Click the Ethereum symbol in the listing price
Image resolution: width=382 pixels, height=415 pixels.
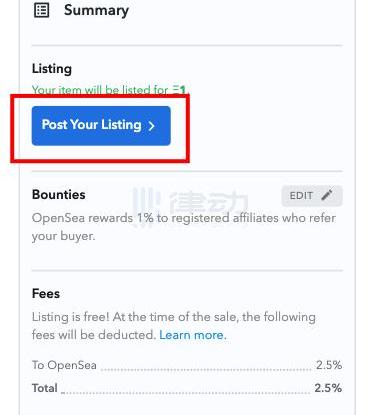coord(176,89)
